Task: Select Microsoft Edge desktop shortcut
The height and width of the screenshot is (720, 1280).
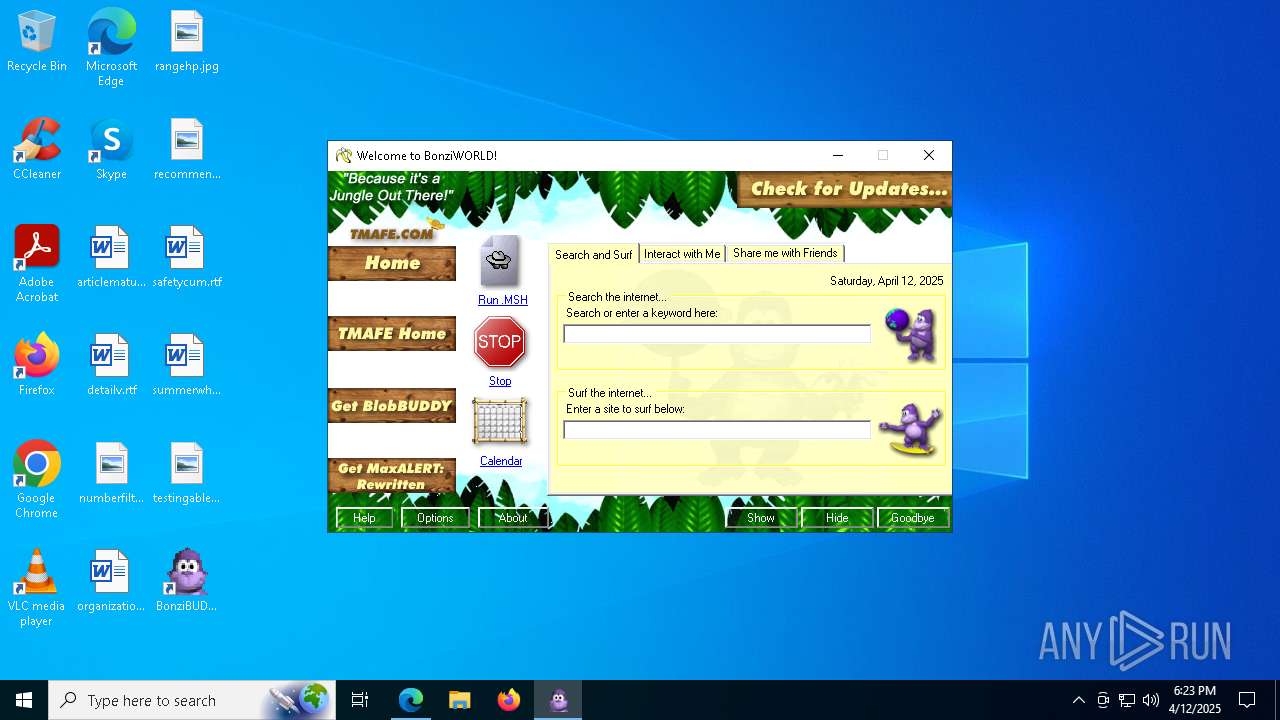Action: [111, 48]
